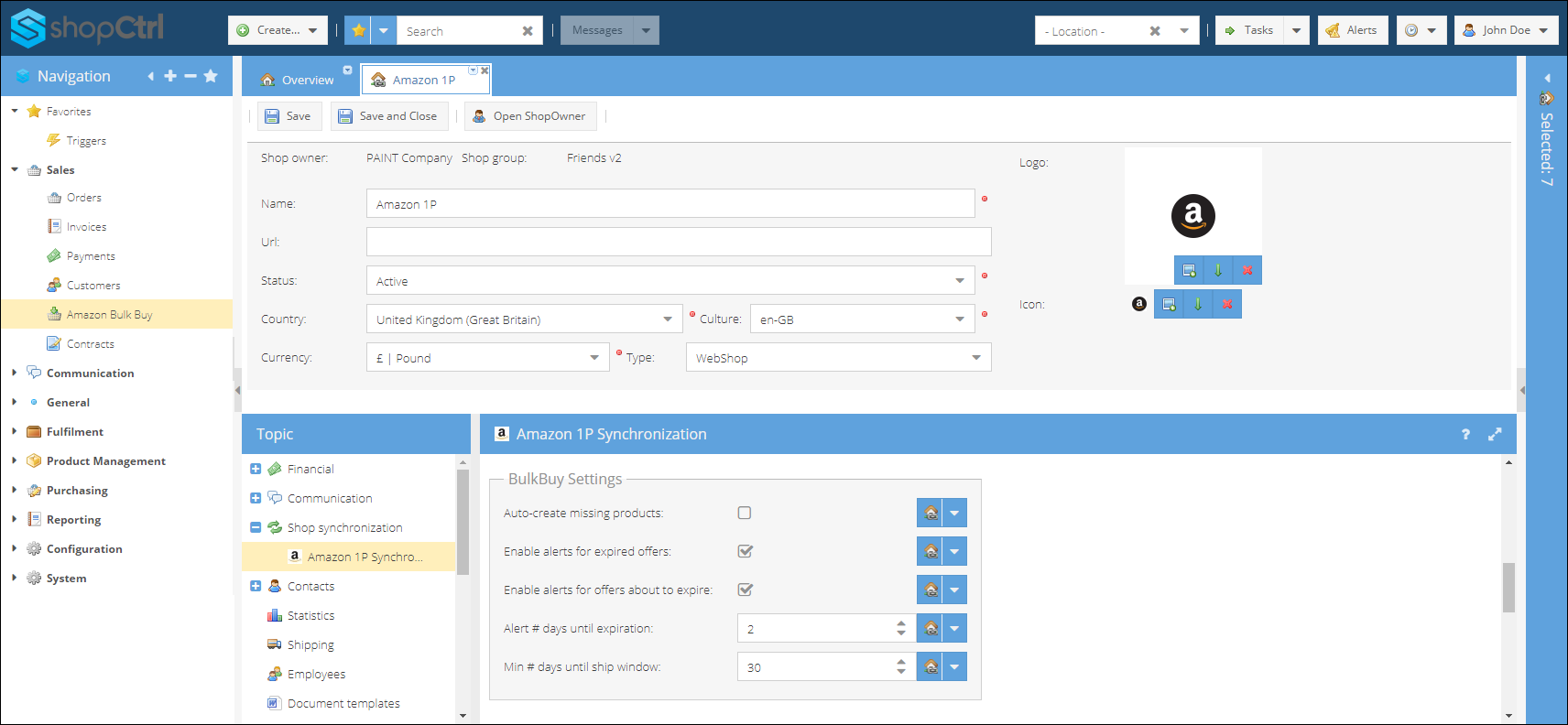Browse for a new Icon image
This screenshot has width=1568, height=725.
click(x=1169, y=304)
